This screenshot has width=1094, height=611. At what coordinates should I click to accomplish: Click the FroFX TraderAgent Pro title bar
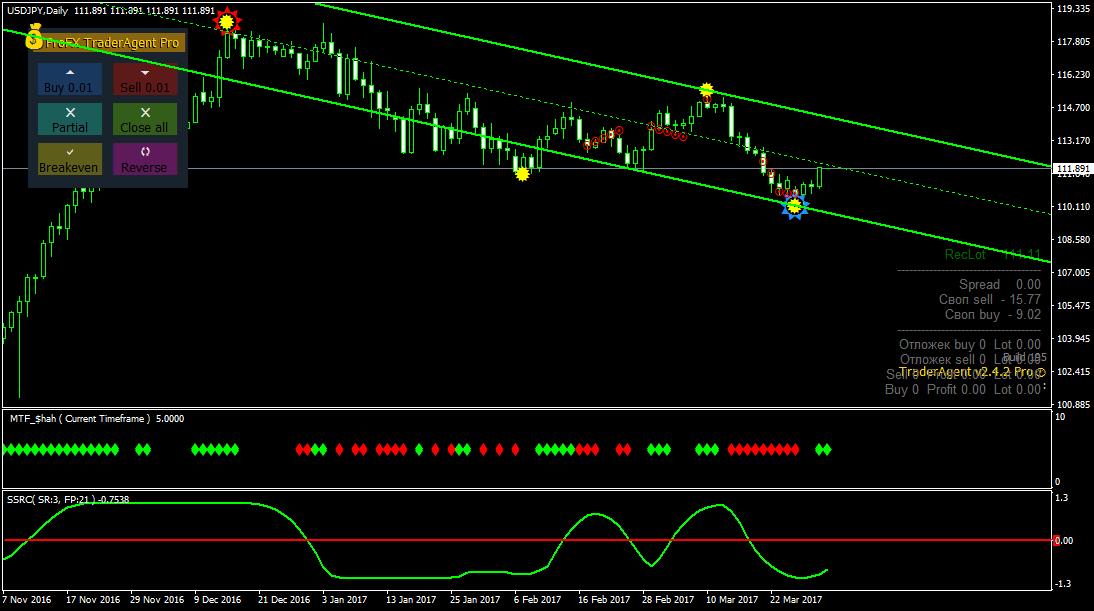click(110, 43)
